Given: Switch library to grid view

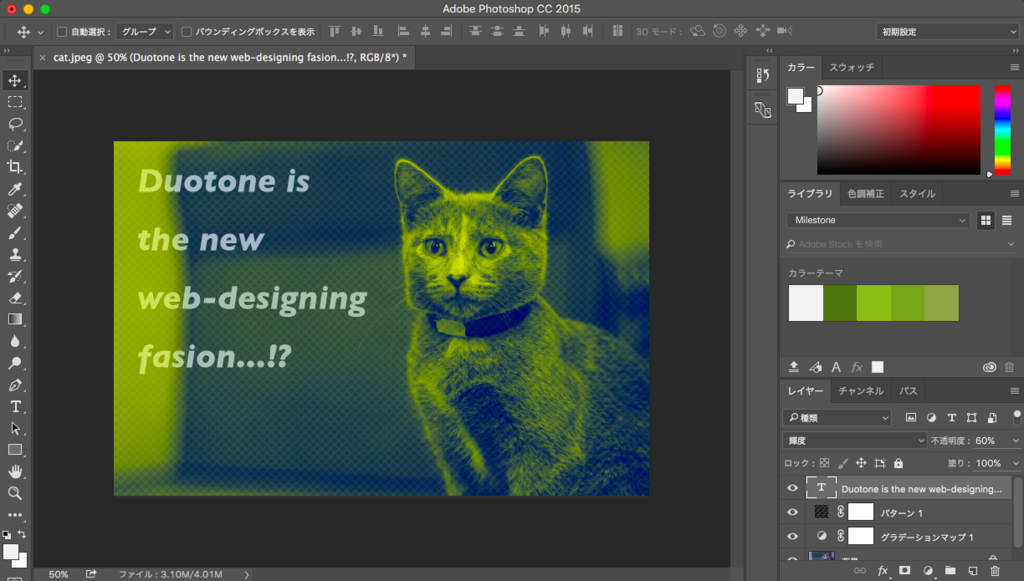Looking at the screenshot, I should pyautogui.click(x=985, y=221).
